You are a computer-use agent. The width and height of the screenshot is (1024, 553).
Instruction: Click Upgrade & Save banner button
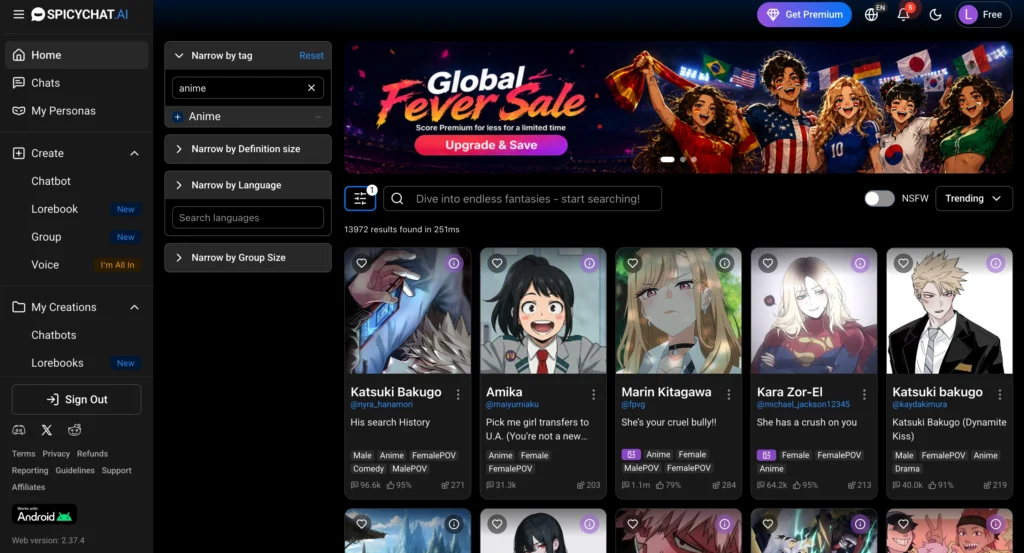tap(491, 145)
